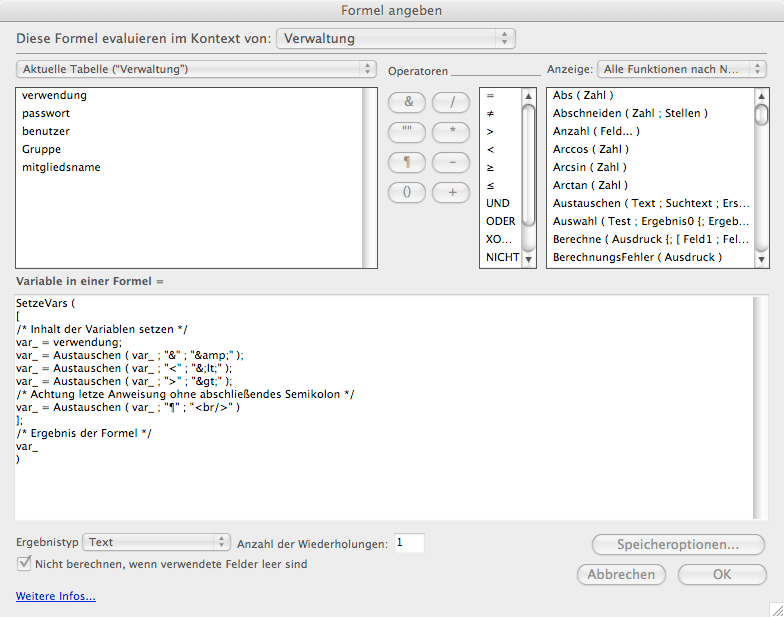Expand the Anzeige functions filter dropdown
The height and width of the screenshot is (617, 784).
click(x=682, y=69)
